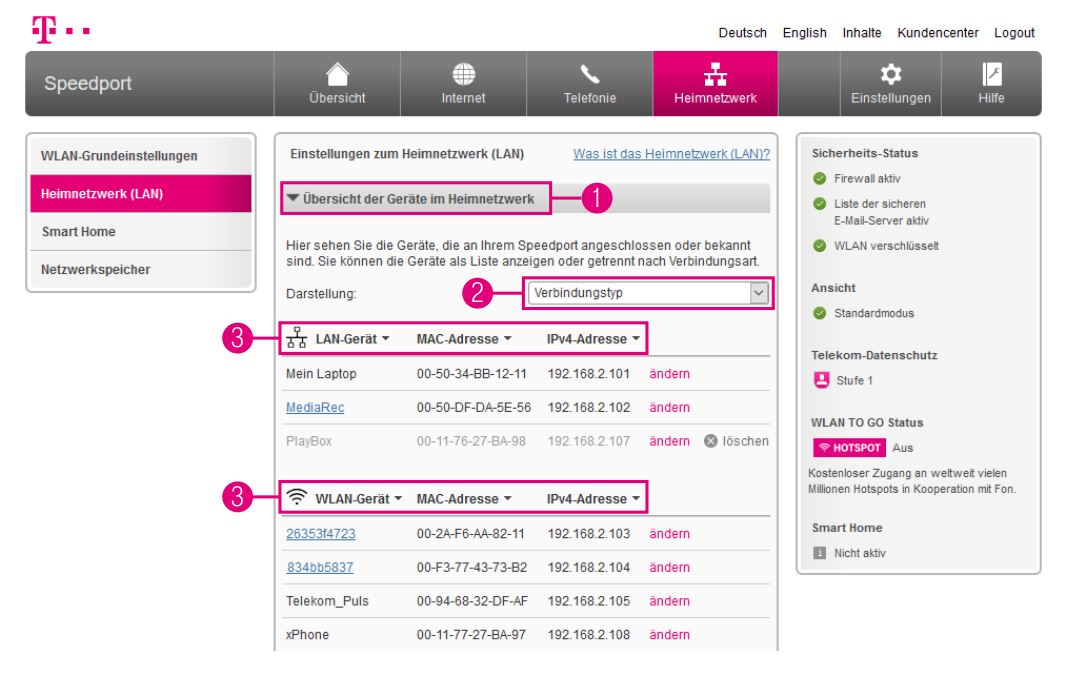1086x680 pixels.
Task: Switch language to Deutsch
Action: pyautogui.click(x=742, y=33)
